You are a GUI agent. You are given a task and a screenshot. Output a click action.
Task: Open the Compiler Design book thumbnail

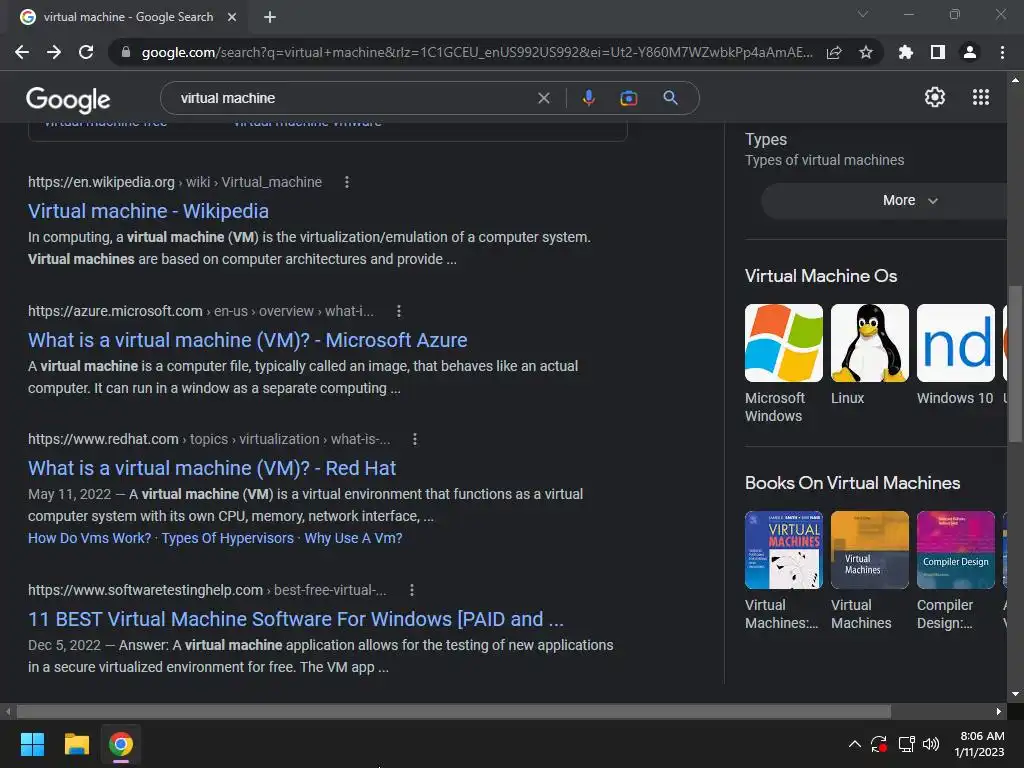[x=955, y=550]
